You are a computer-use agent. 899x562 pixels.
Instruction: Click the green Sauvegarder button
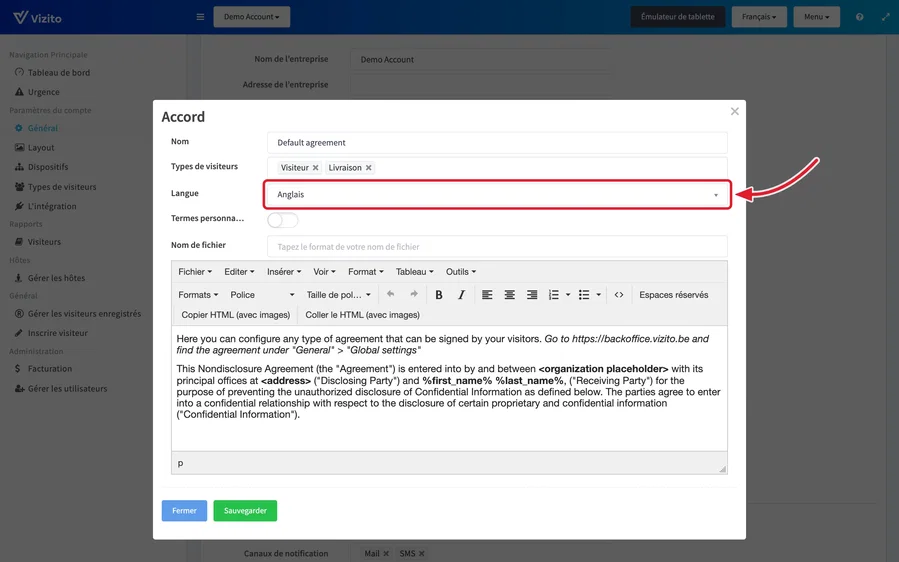[x=245, y=510]
